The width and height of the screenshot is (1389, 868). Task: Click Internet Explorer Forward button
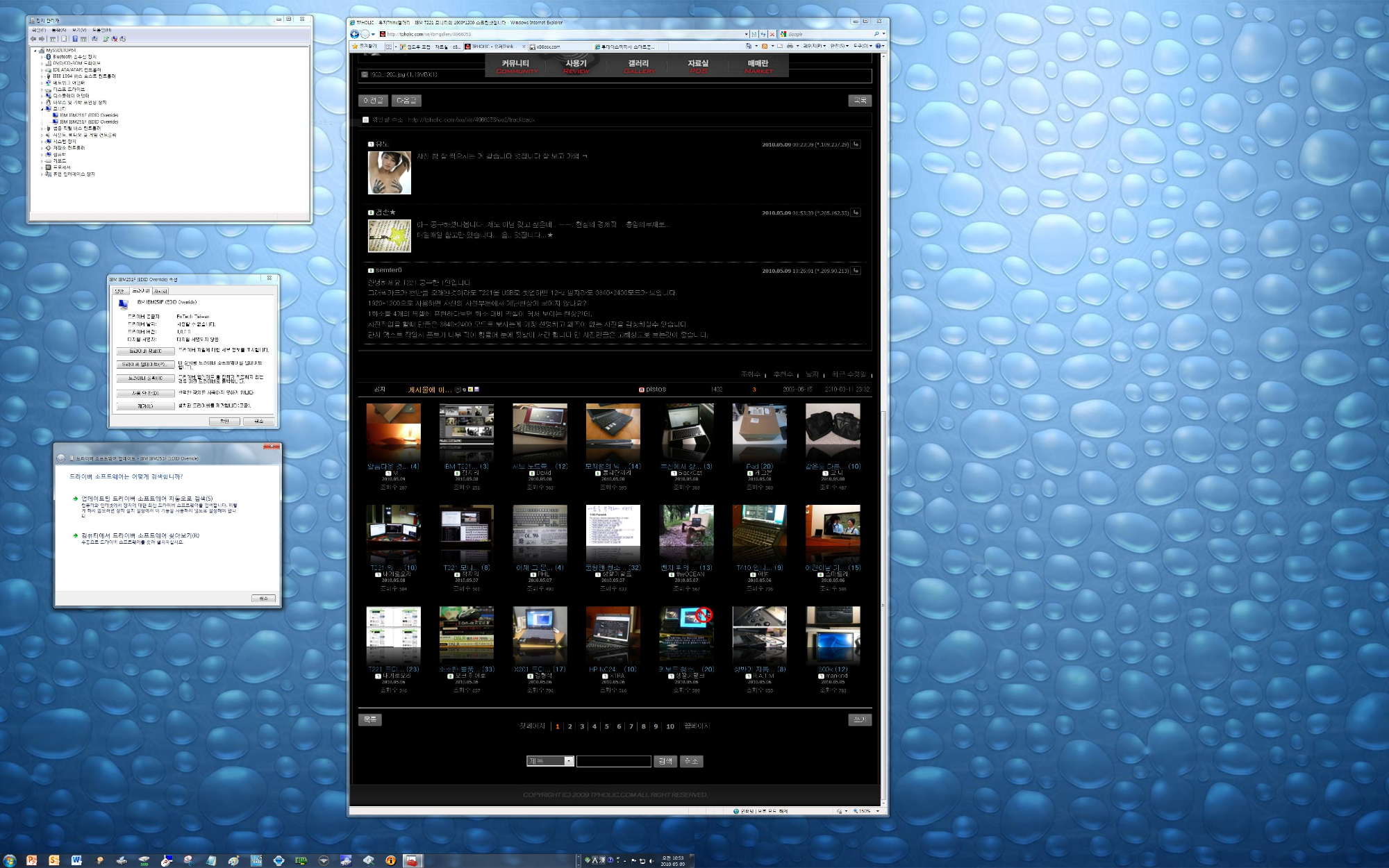point(365,34)
